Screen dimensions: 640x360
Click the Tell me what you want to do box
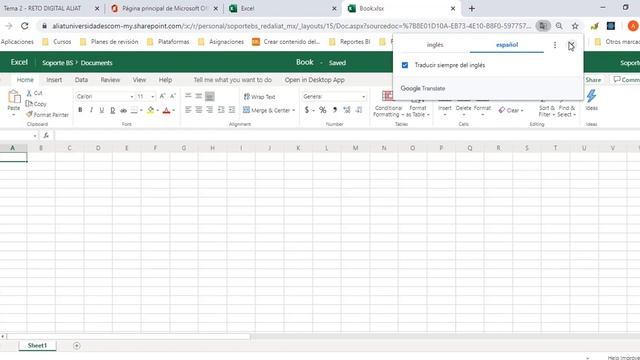233,80
